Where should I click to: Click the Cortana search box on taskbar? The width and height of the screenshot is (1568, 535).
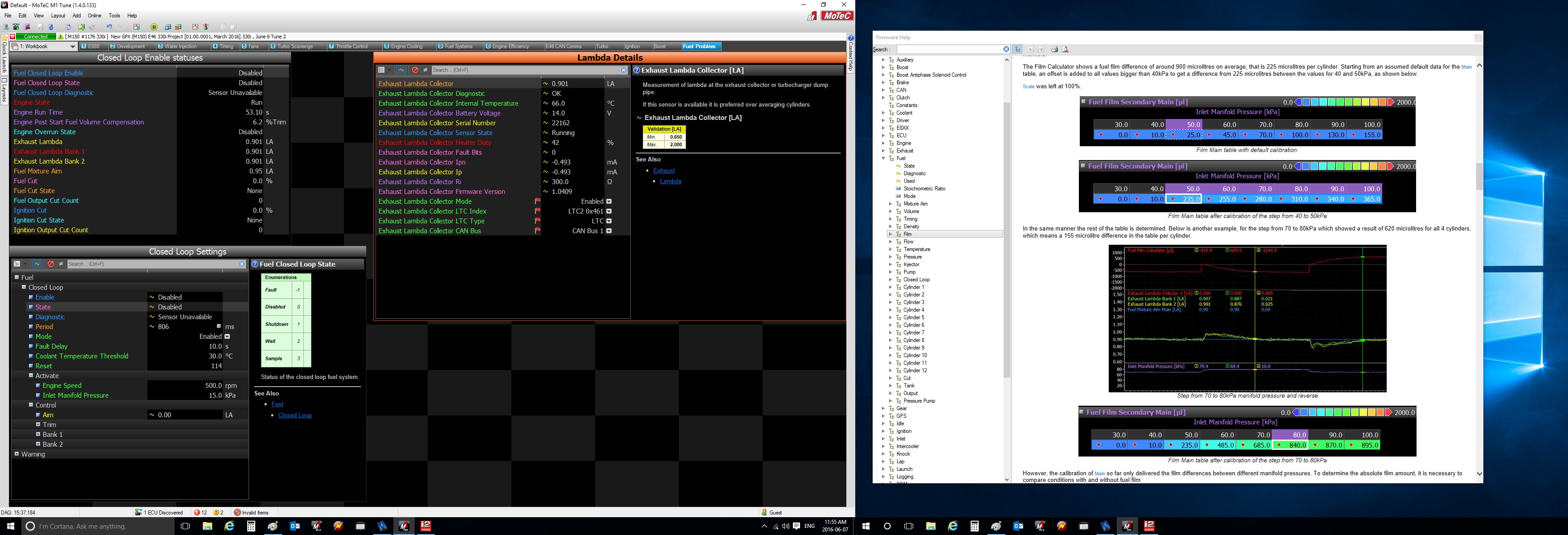click(98, 526)
